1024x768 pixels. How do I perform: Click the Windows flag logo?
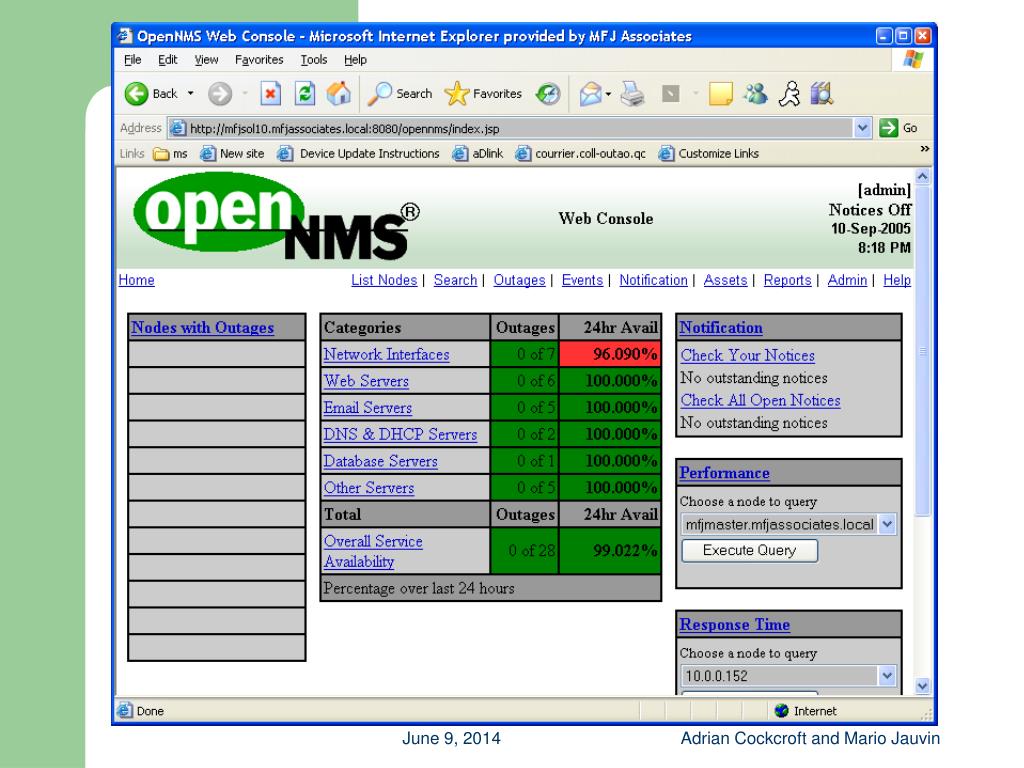pos(913,59)
